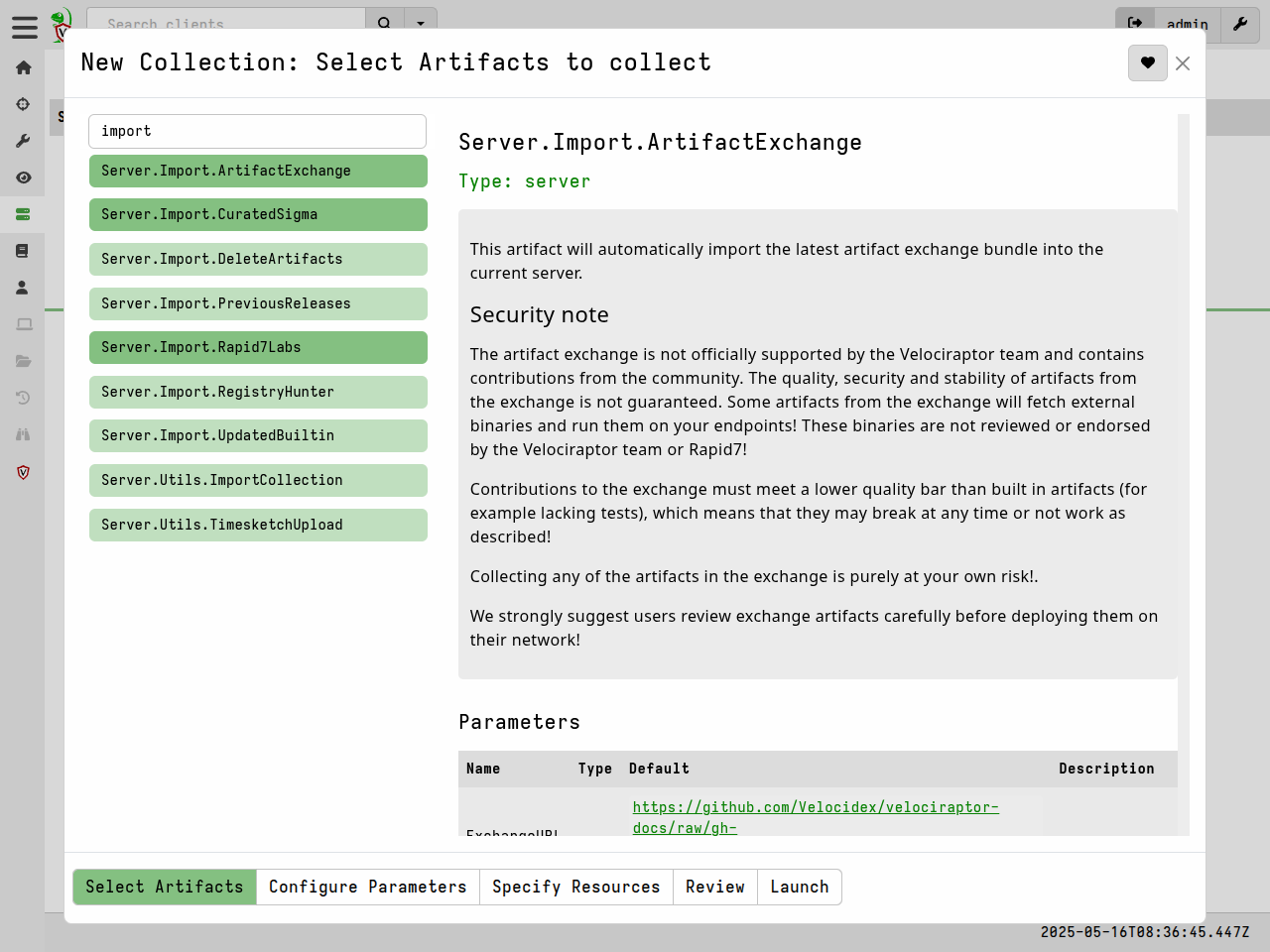This screenshot has height=952, width=1270.
Task: Select the Server.Import.RegistryHunter artifact
Action: [x=258, y=392]
